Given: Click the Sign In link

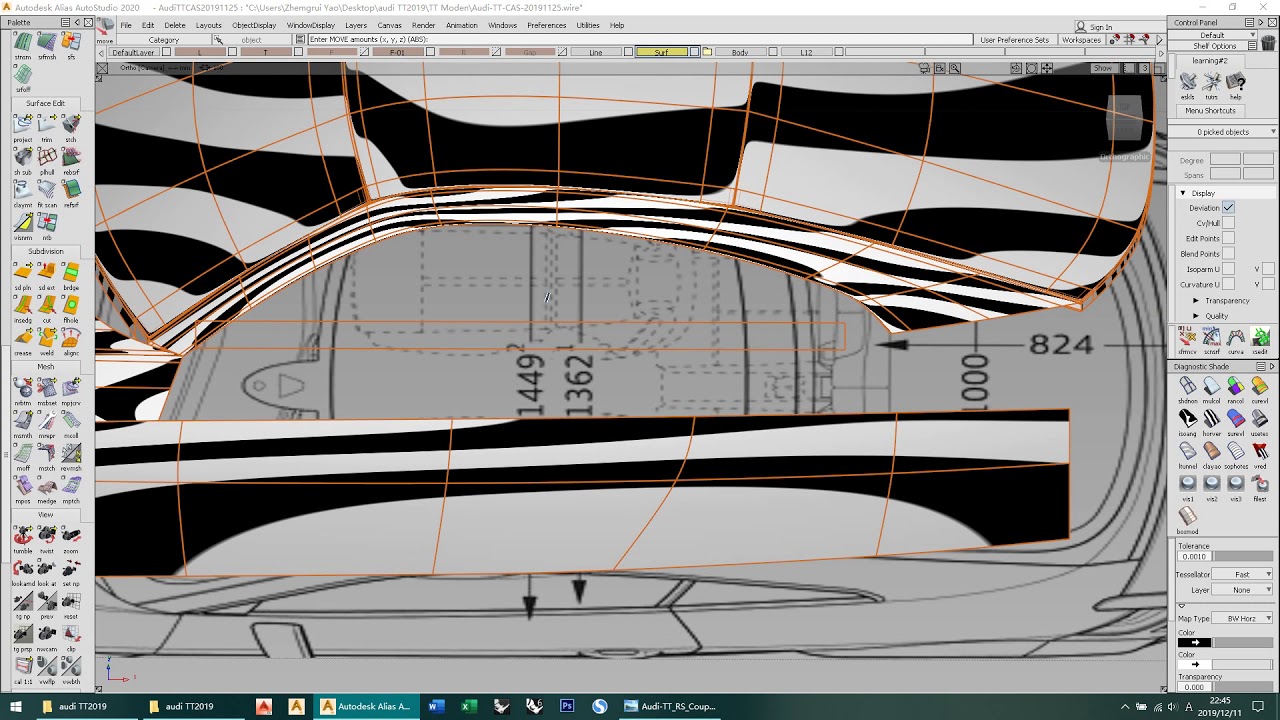Looking at the screenshot, I should pos(1100,27).
